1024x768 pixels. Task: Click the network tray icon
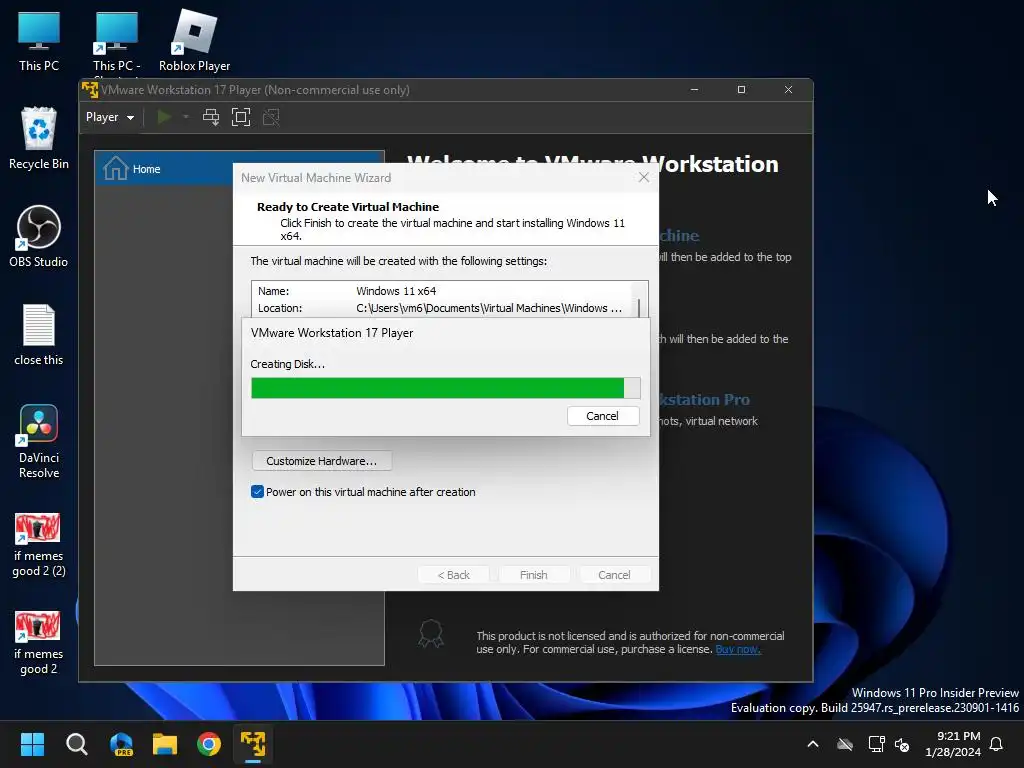(876, 744)
